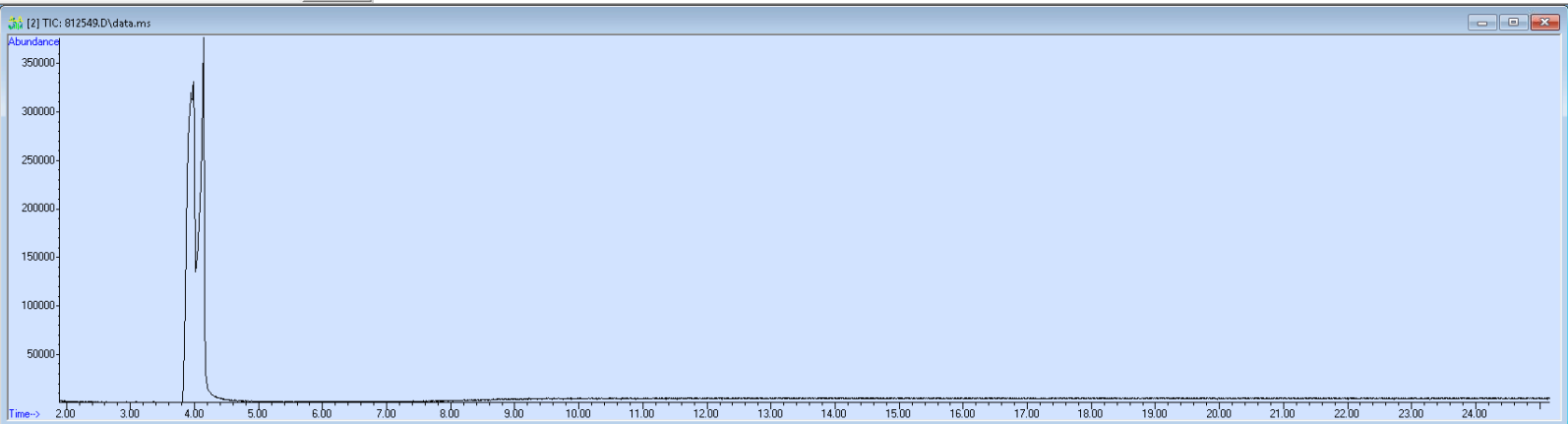Click the 350000 abundance tick label
The width and height of the screenshot is (1568, 424).
point(38,63)
